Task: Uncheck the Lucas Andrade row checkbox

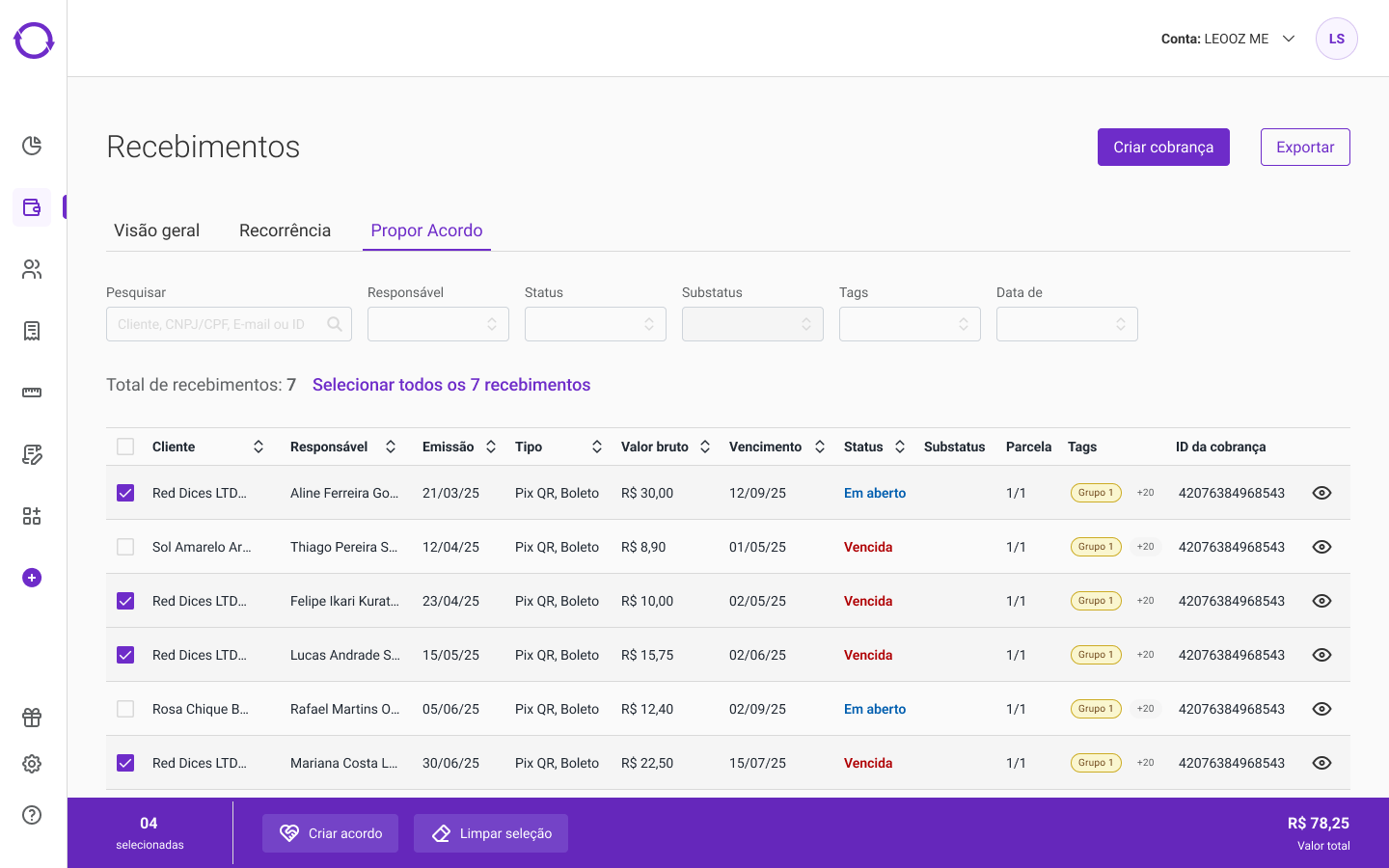Action: click(125, 655)
